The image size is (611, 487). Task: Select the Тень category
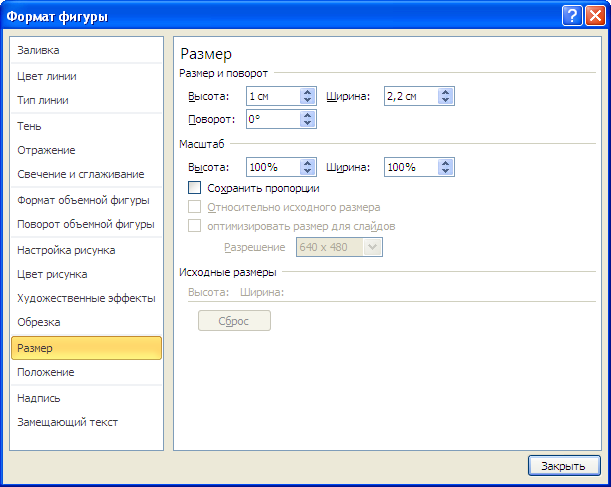tap(30, 126)
